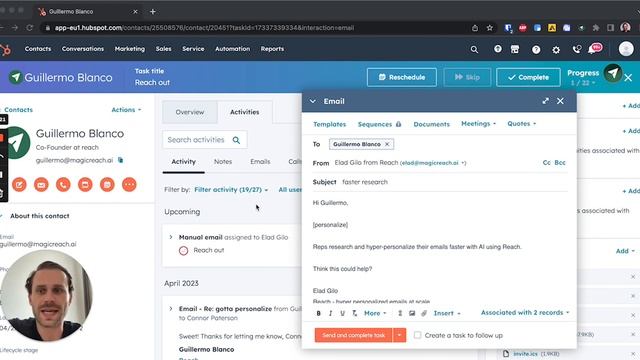Add Bcc recipients to the email
The height and width of the screenshot is (360, 640).
pyautogui.click(x=560, y=162)
